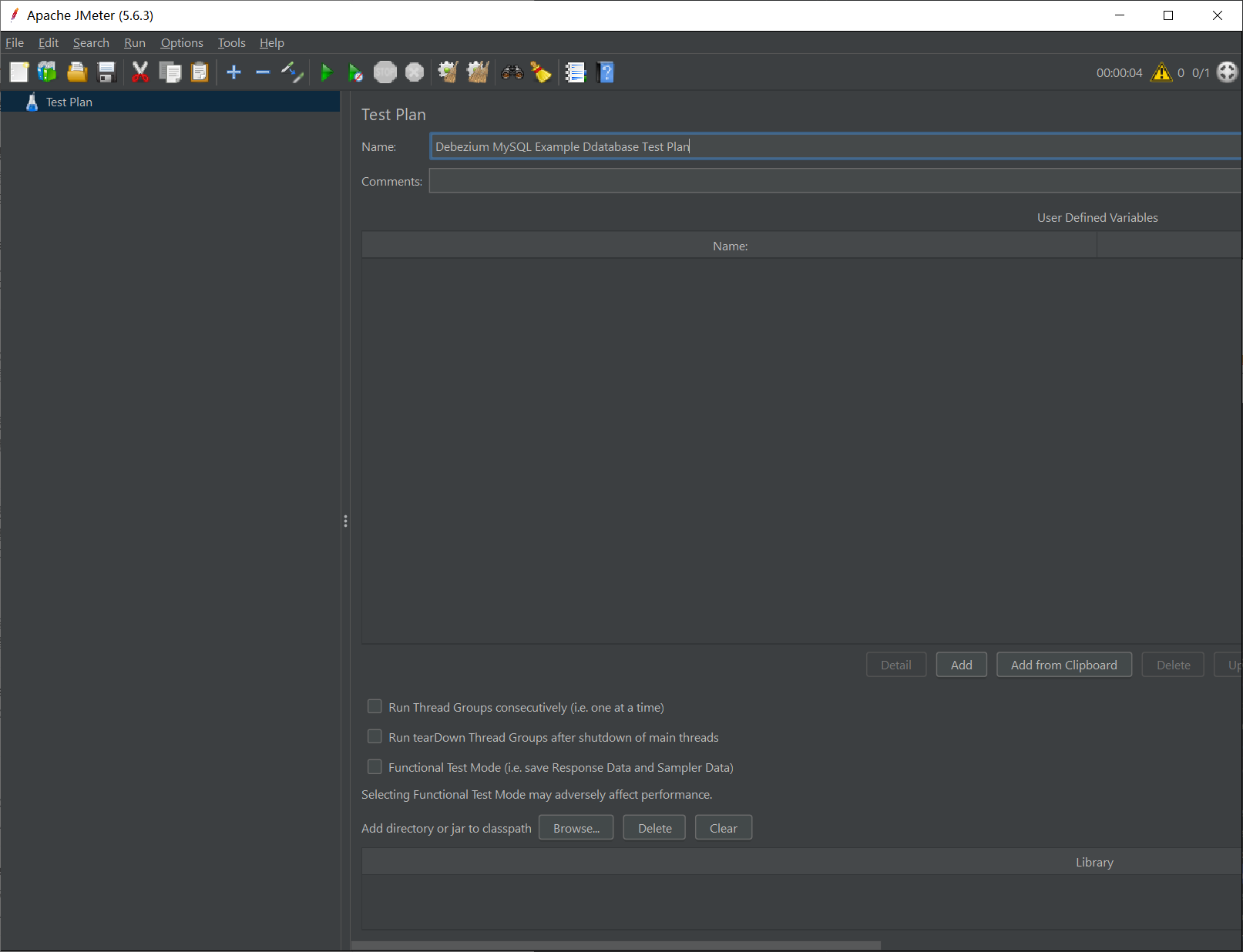1243x952 pixels.
Task: Open the Run menu
Action: click(135, 43)
